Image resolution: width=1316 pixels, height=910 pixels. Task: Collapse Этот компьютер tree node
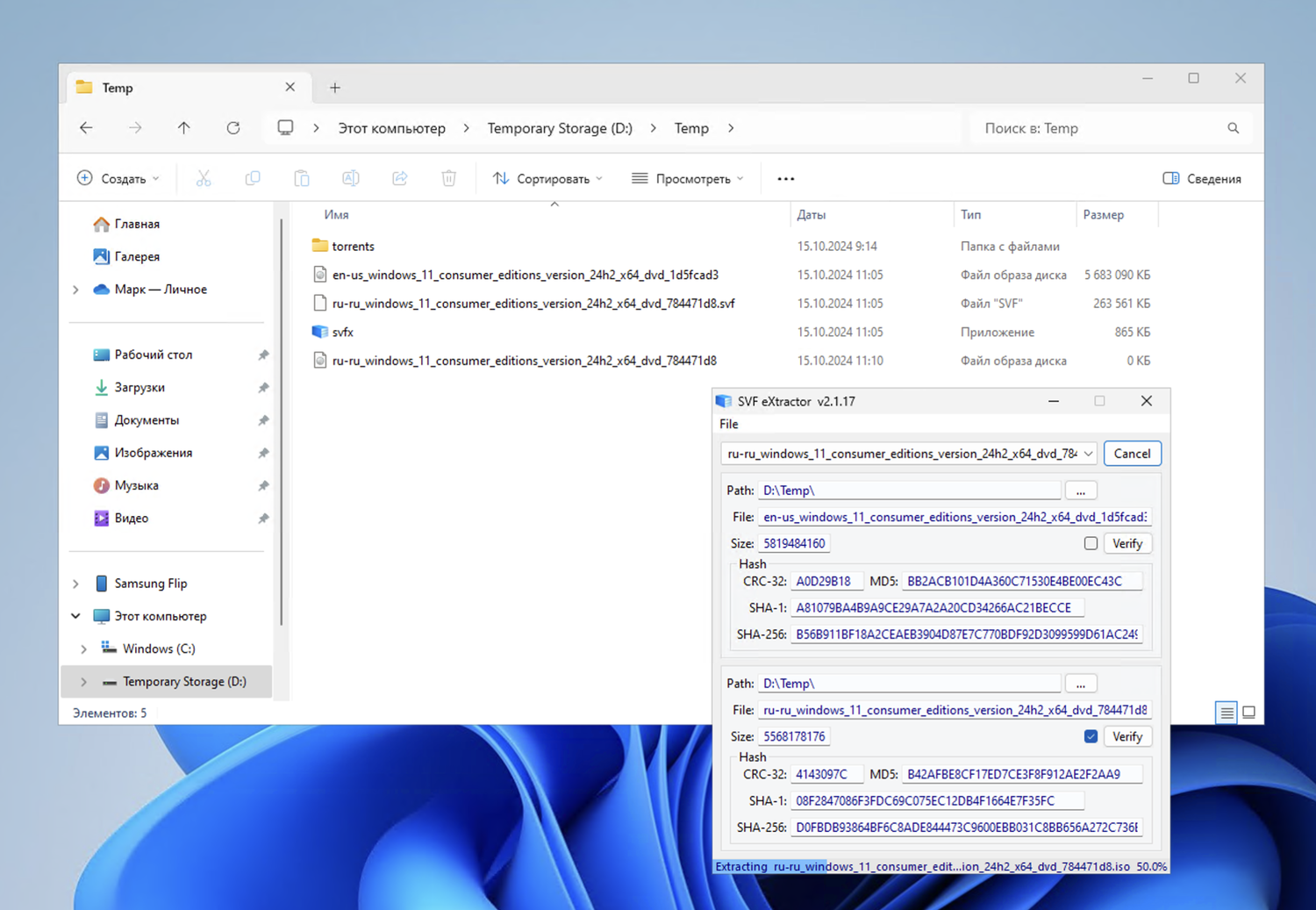(75, 616)
